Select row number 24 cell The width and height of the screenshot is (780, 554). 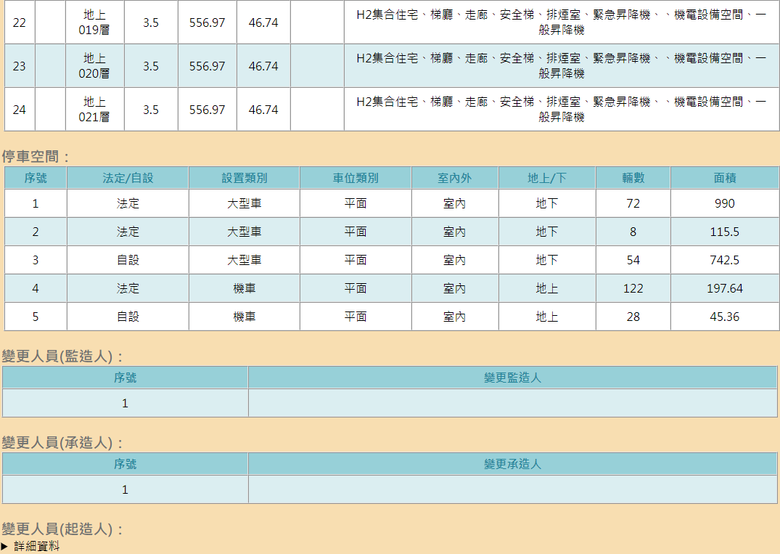(x=19, y=109)
